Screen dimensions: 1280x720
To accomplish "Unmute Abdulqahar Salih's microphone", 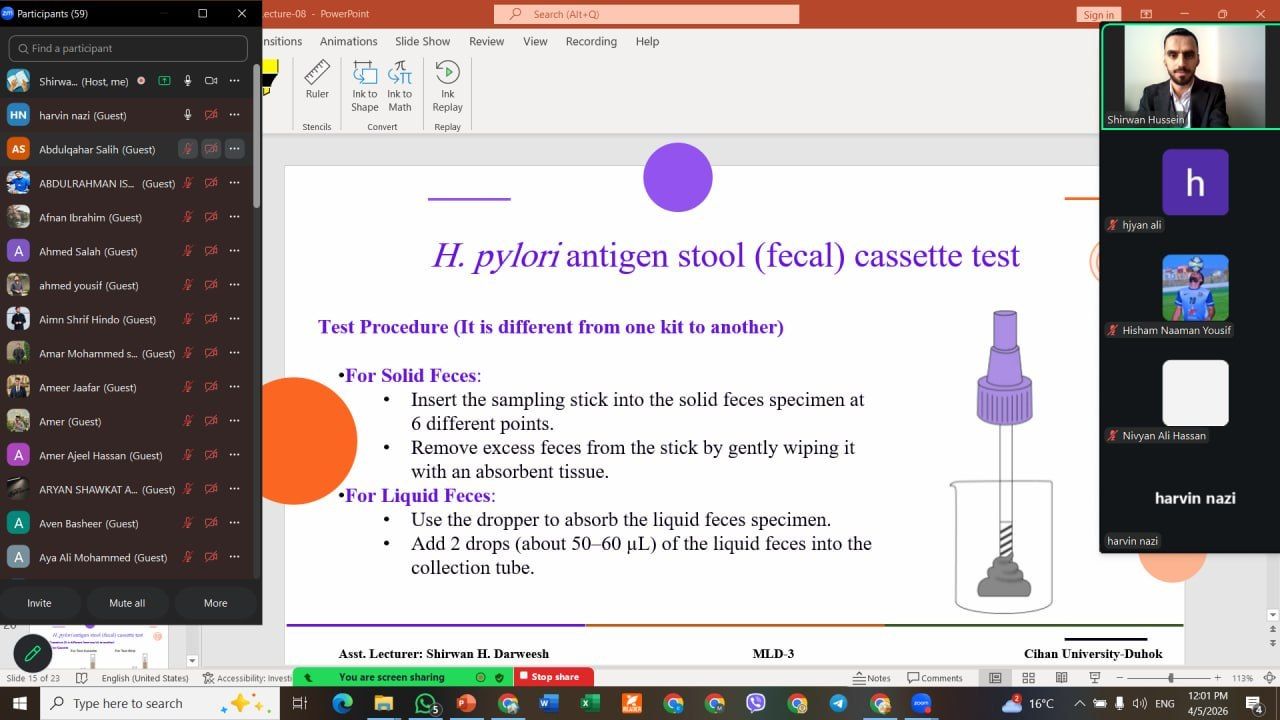I will point(187,149).
